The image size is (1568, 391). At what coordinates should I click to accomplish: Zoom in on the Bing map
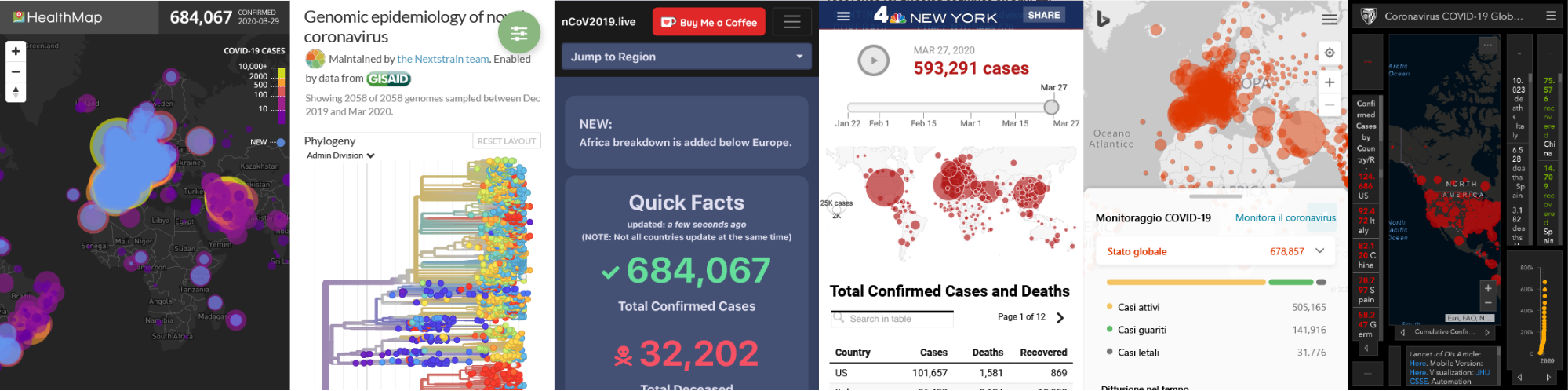[1329, 82]
